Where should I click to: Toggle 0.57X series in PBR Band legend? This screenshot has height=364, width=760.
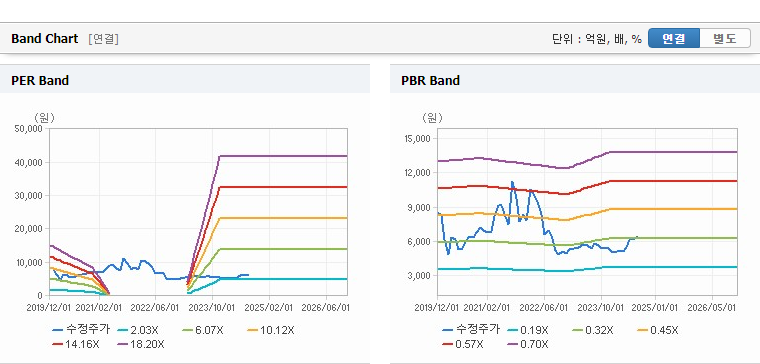tap(462, 344)
